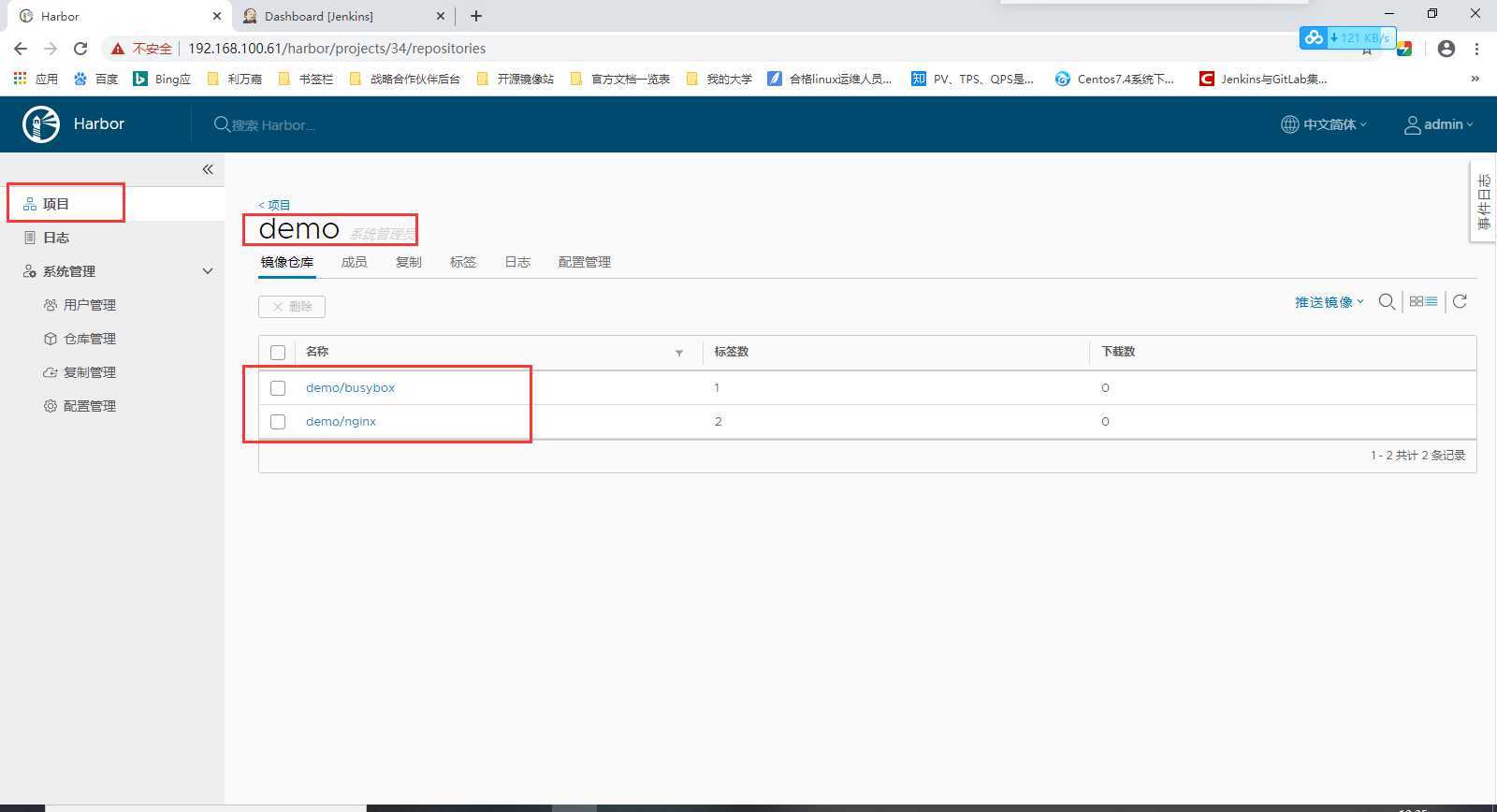Open the admin user dropdown
The height and width of the screenshot is (812, 1497).
(1438, 124)
